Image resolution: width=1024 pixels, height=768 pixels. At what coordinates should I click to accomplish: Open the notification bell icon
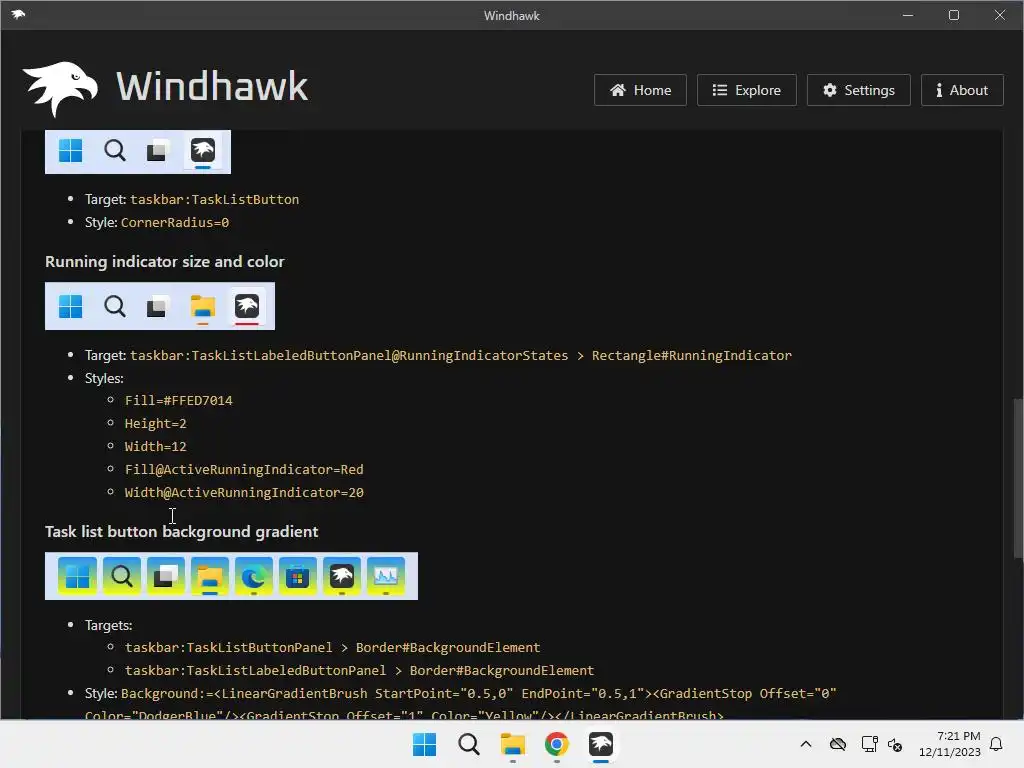coord(996,744)
